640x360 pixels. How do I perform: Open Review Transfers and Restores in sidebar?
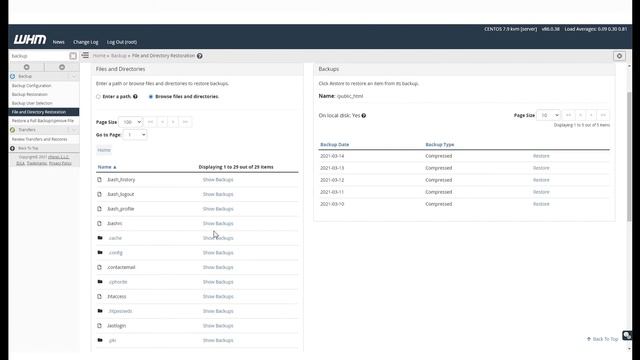click(x=39, y=139)
